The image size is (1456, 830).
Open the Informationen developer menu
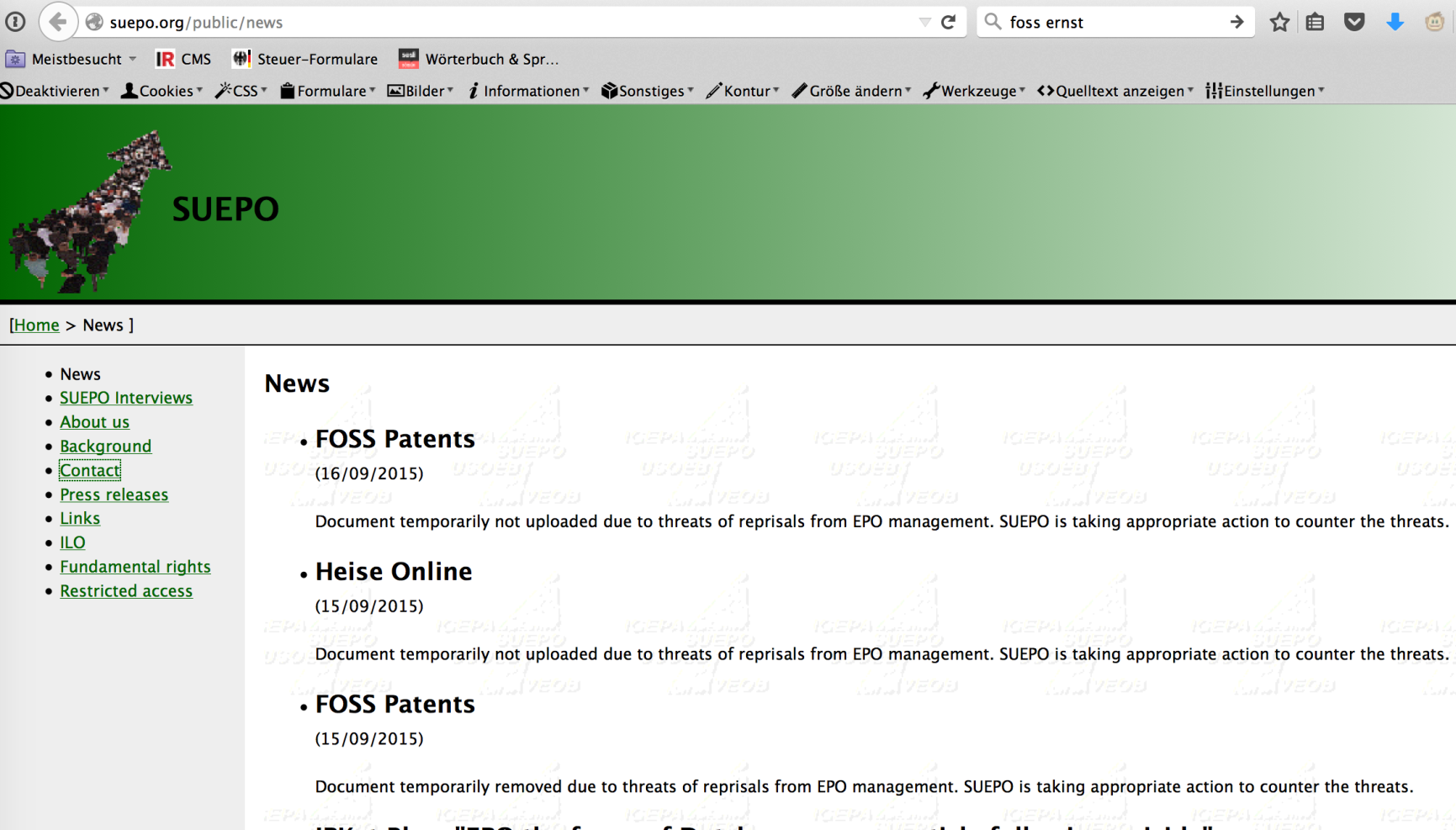529,91
